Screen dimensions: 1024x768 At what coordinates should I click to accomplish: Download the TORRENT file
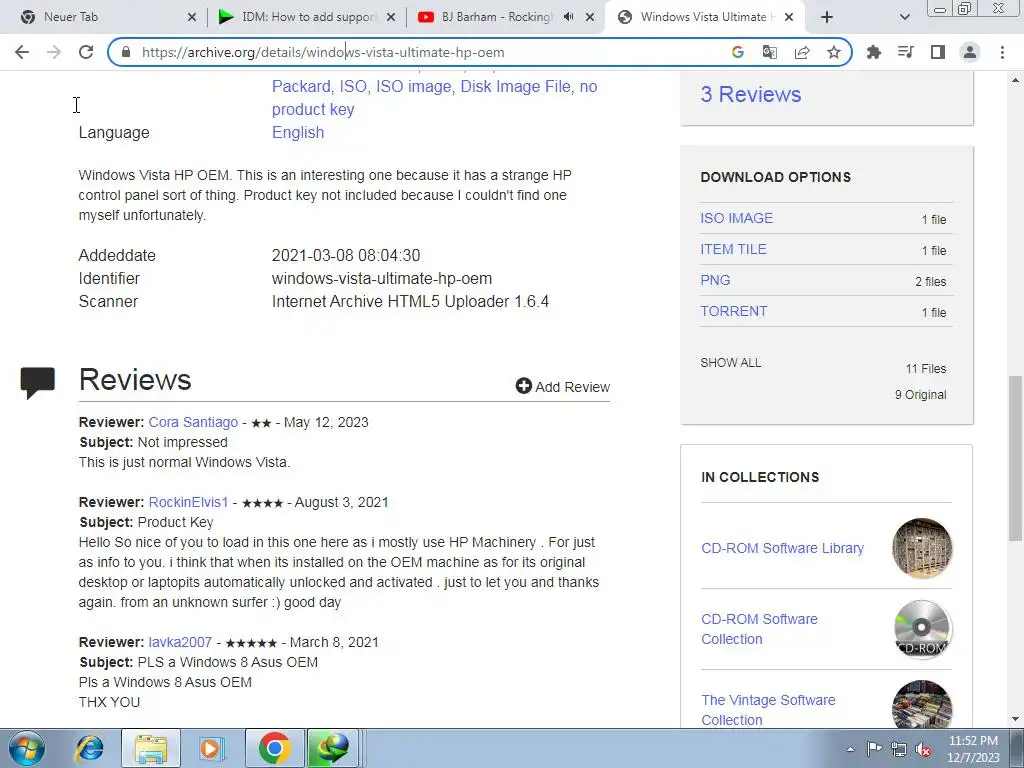[733, 311]
